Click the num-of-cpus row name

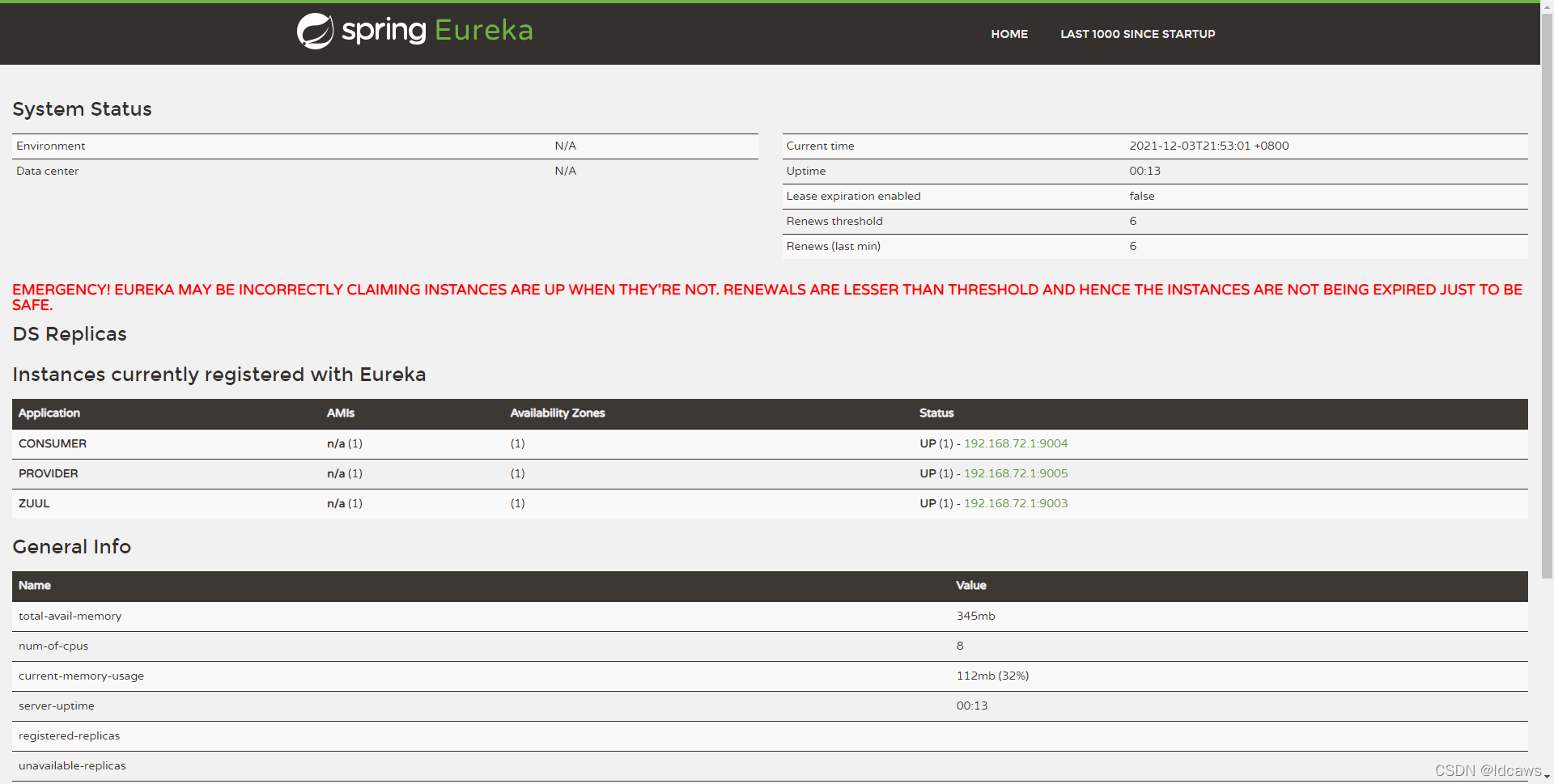(53, 646)
